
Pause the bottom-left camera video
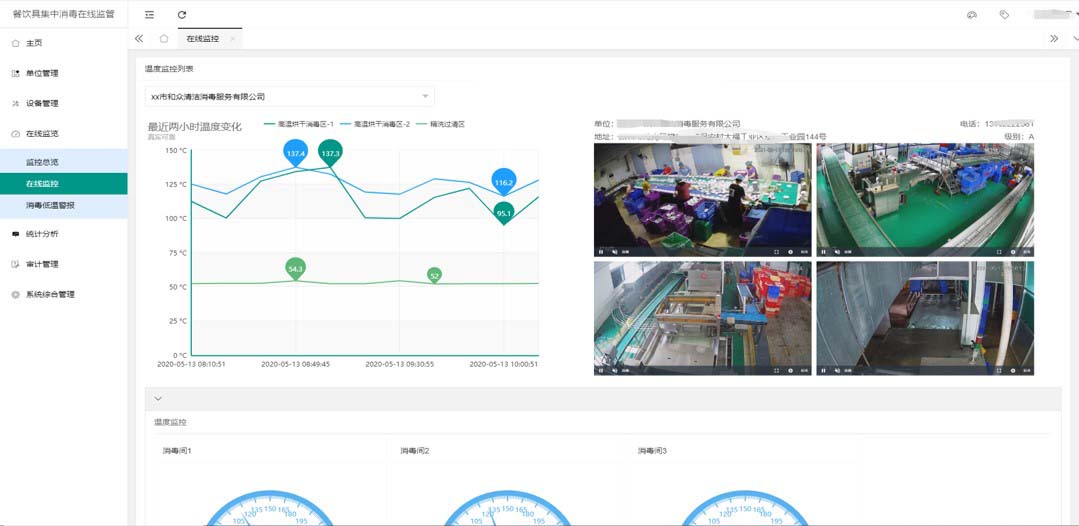[x=601, y=370]
